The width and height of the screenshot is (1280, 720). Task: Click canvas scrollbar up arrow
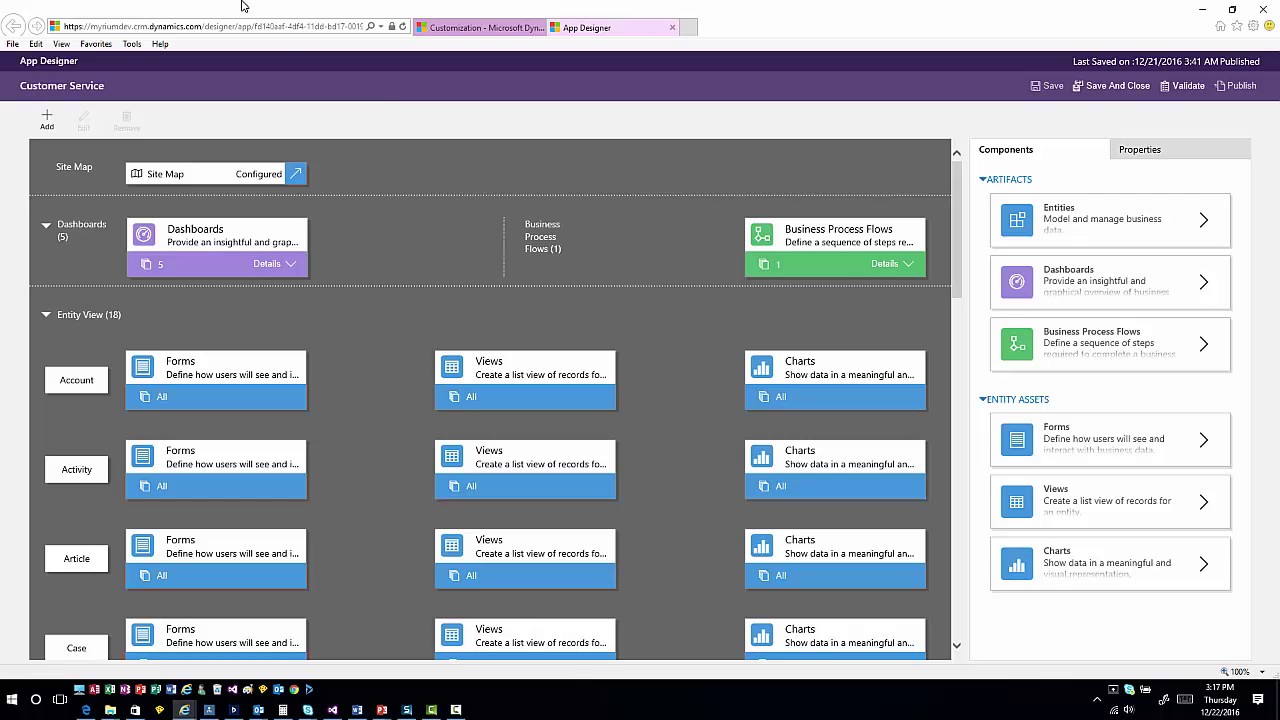click(x=957, y=153)
